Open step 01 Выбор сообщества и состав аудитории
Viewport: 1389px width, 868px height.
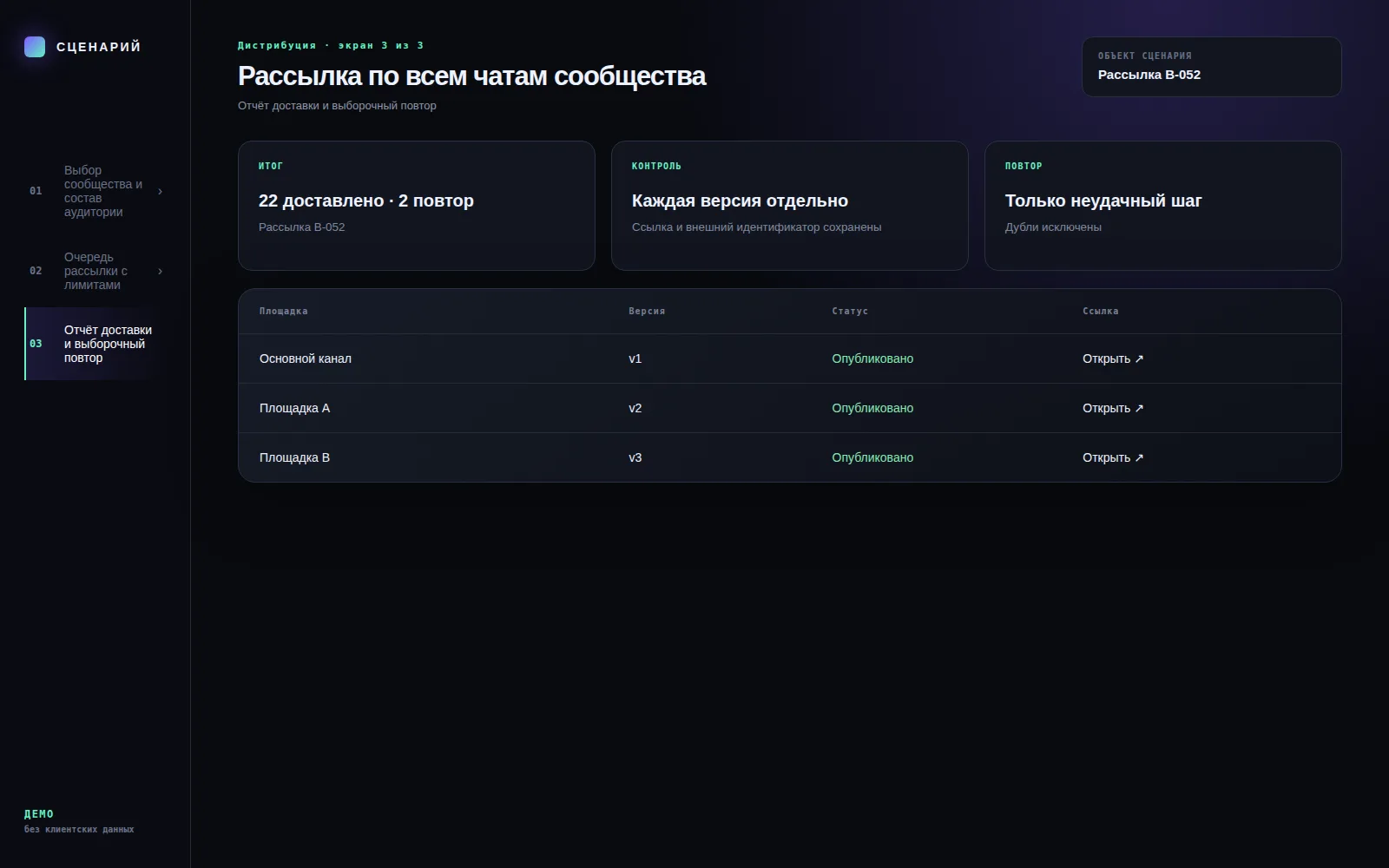click(95, 191)
